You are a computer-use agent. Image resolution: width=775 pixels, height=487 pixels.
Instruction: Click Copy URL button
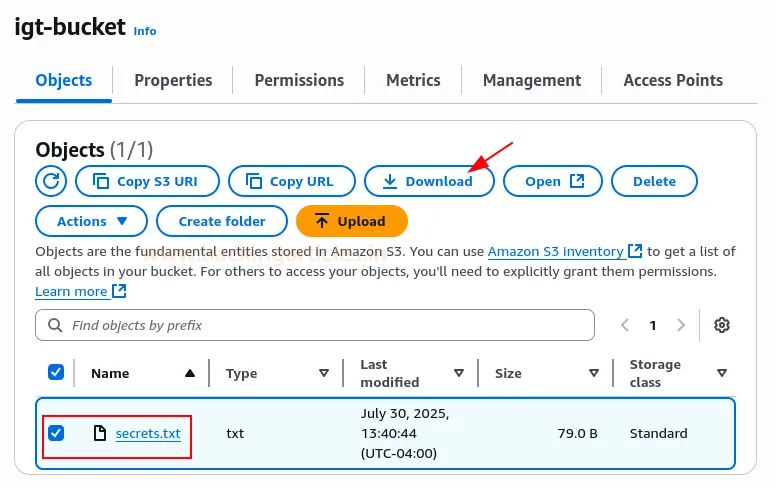point(291,181)
